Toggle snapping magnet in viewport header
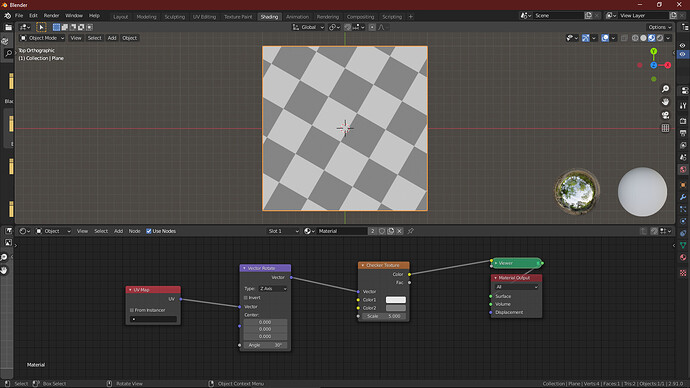The image size is (690, 388). 348,27
